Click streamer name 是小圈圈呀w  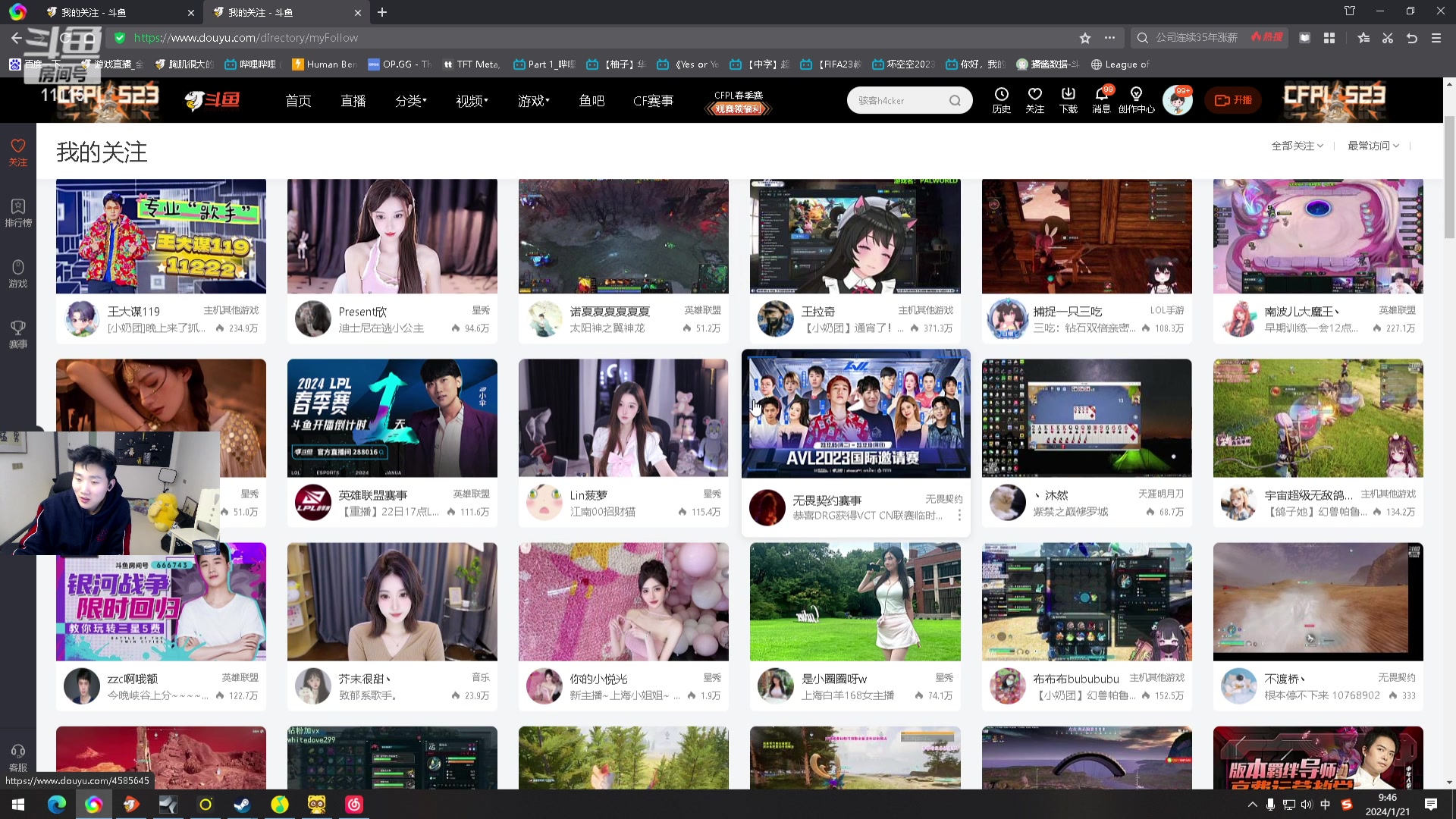(x=834, y=679)
